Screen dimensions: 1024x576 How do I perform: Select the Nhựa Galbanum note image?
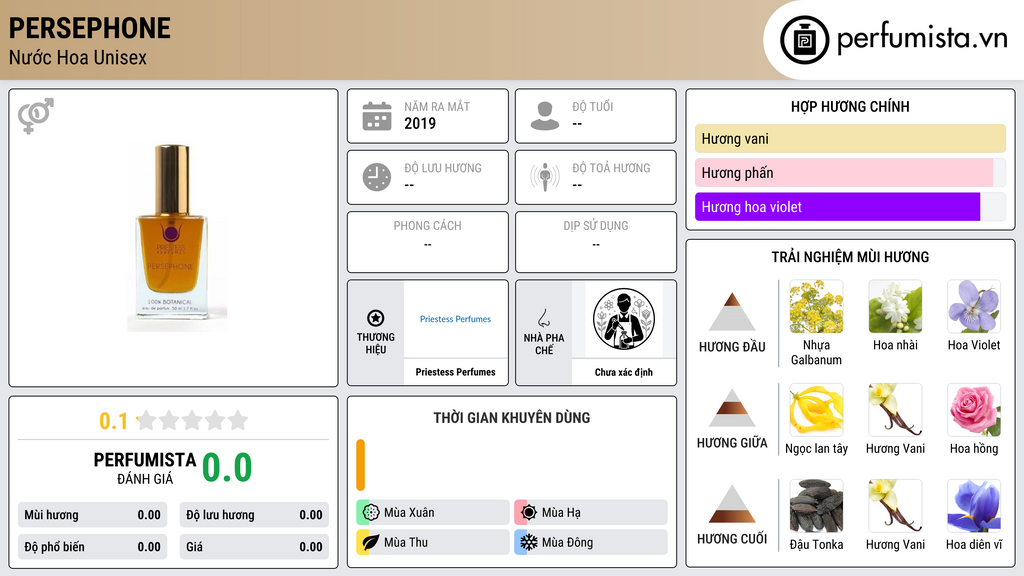pyautogui.click(x=816, y=306)
